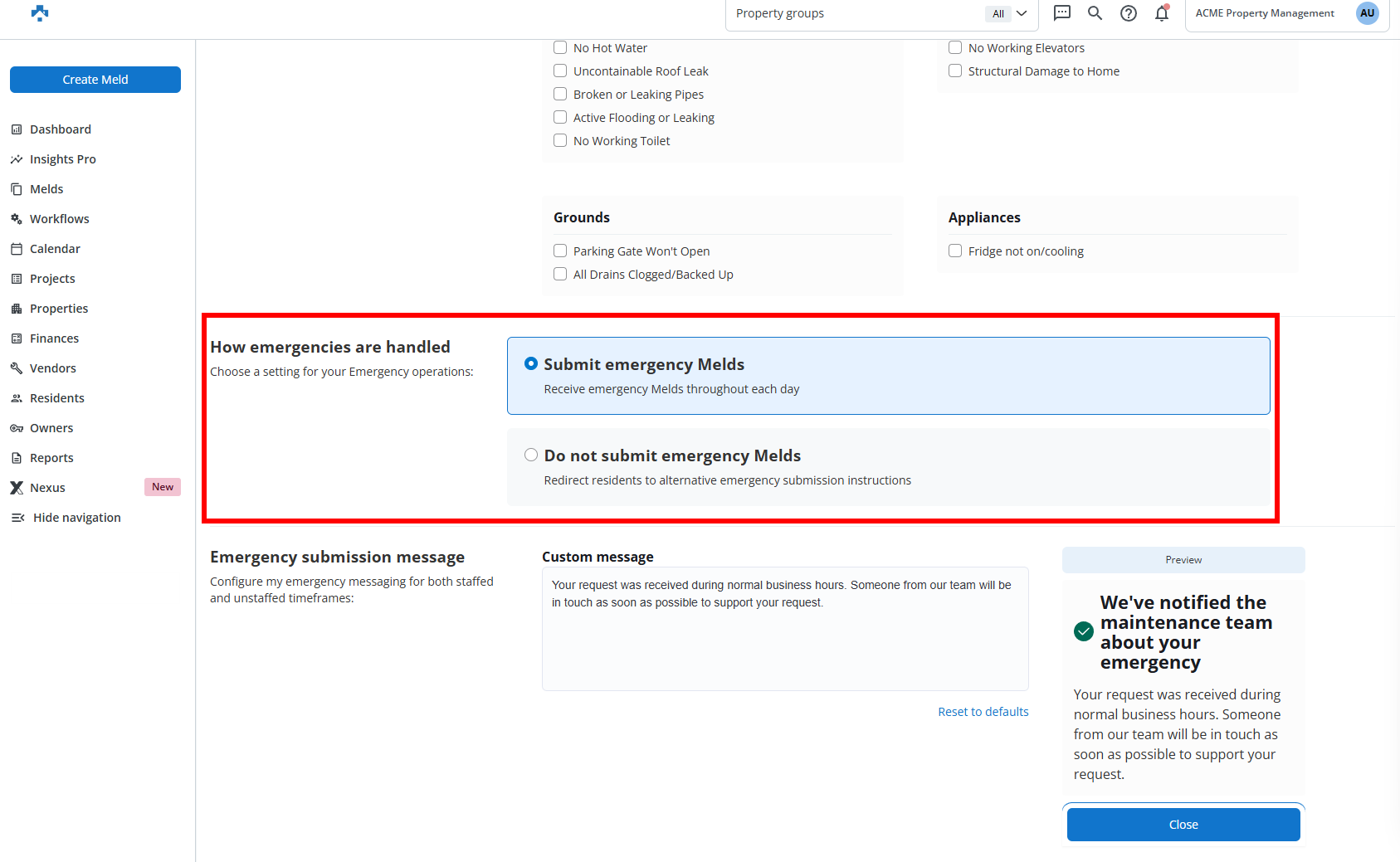
Task: Open the chat messages icon
Action: [1061, 13]
